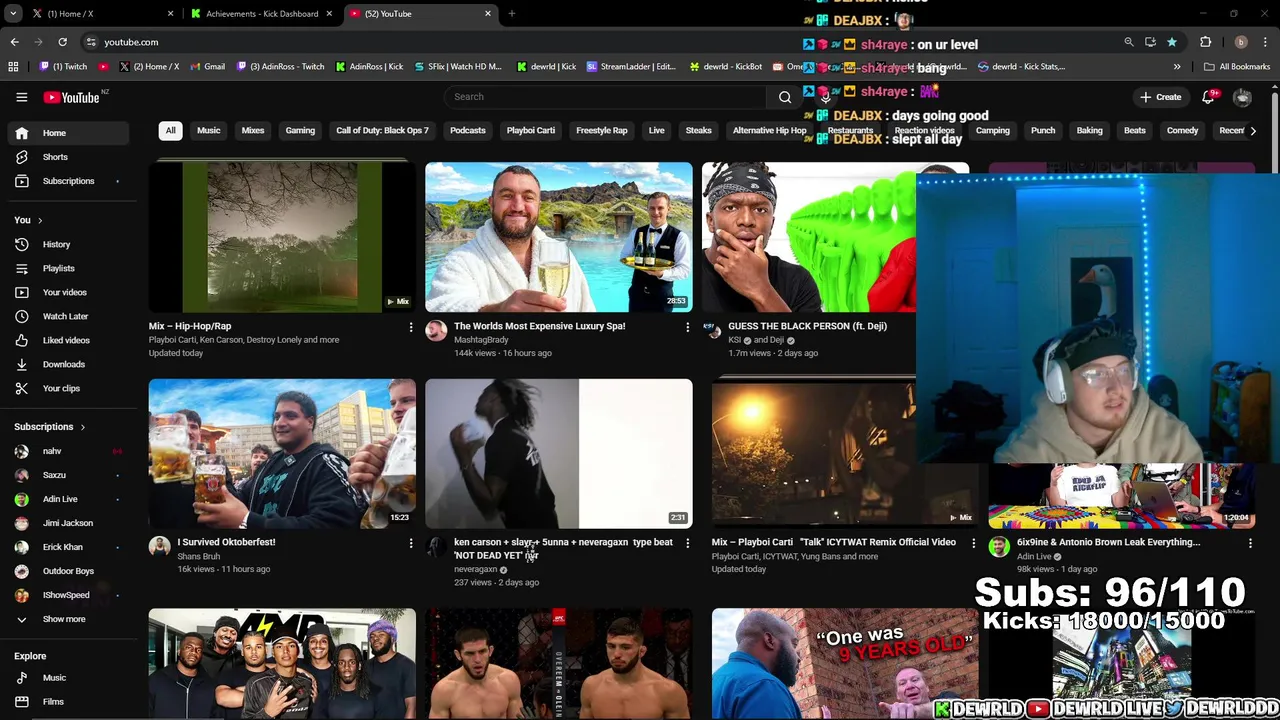
Task: Select the Playboi Carti filter chip
Action: (531, 130)
